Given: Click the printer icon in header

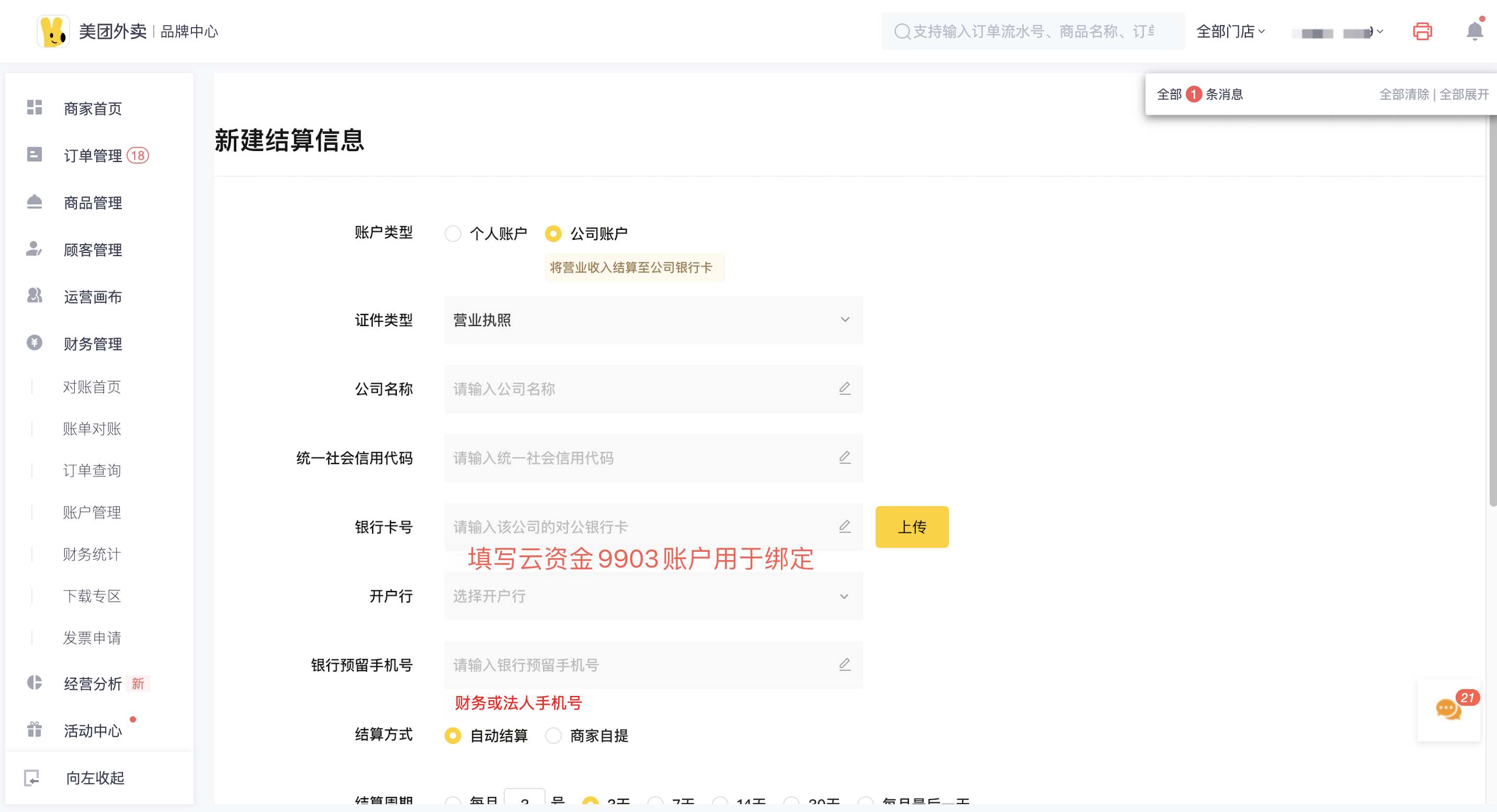Looking at the screenshot, I should (1422, 31).
